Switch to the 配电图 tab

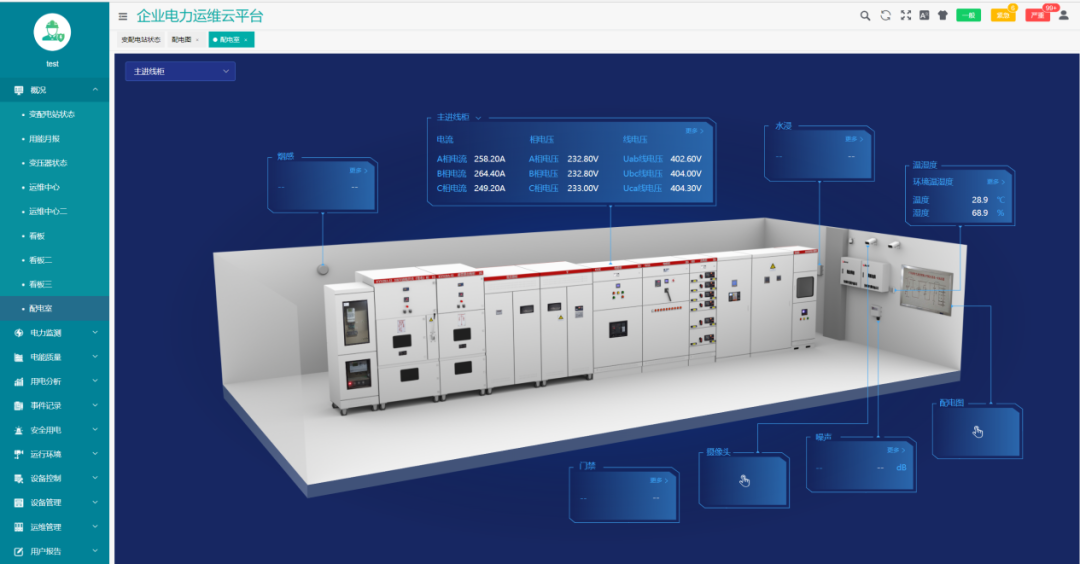[185, 40]
